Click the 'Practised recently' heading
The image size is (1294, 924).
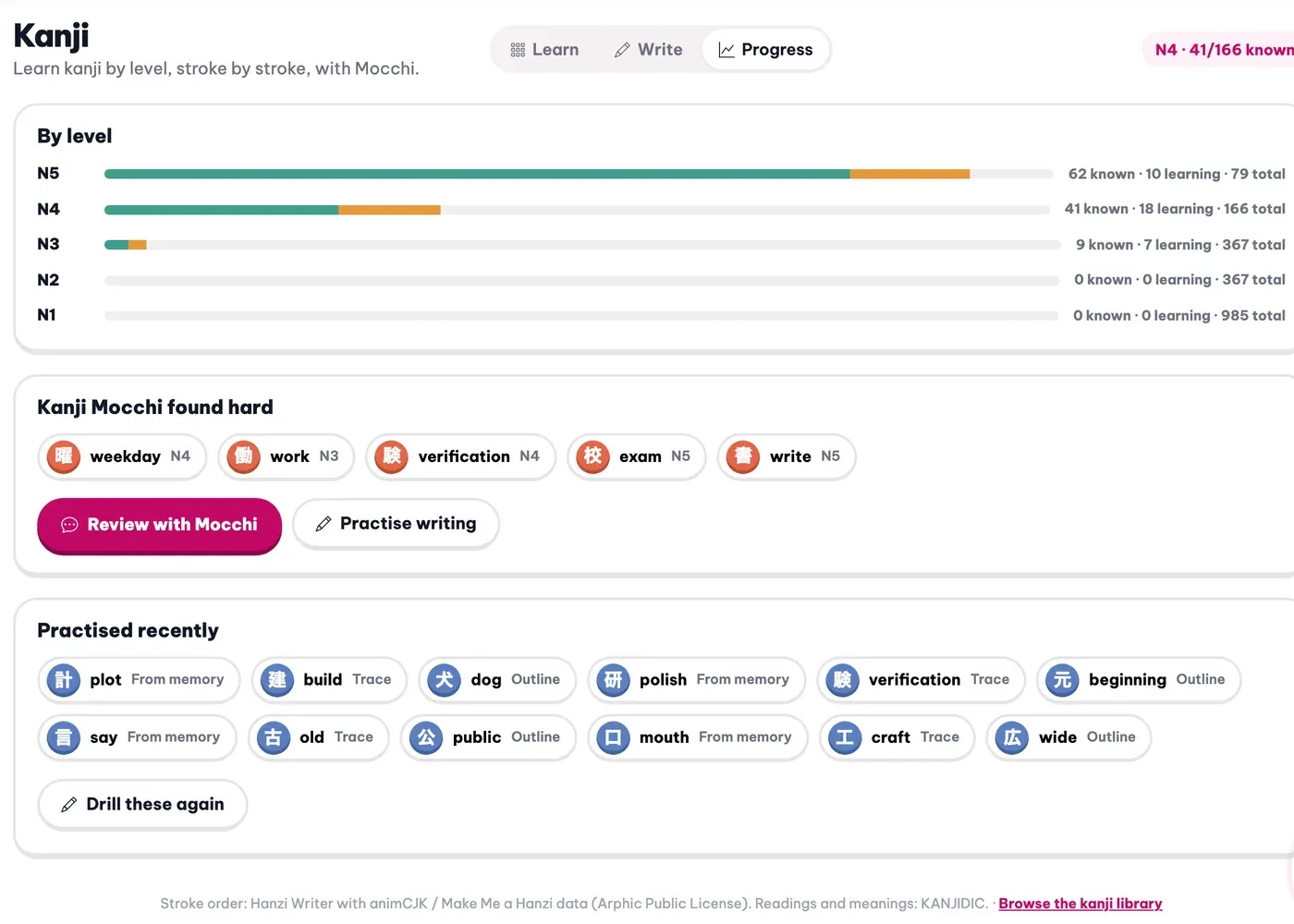(x=128, y=631)
